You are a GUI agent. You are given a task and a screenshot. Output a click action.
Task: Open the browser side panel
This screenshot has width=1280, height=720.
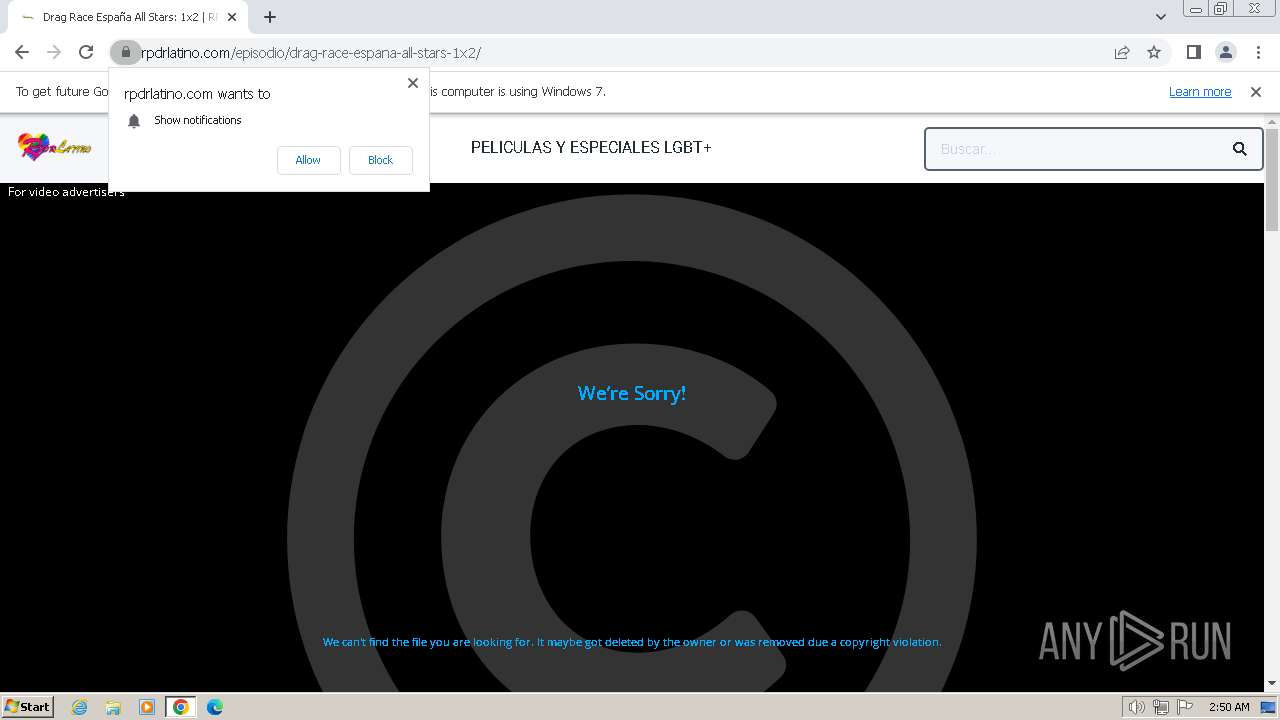[x=1193, y=52]
